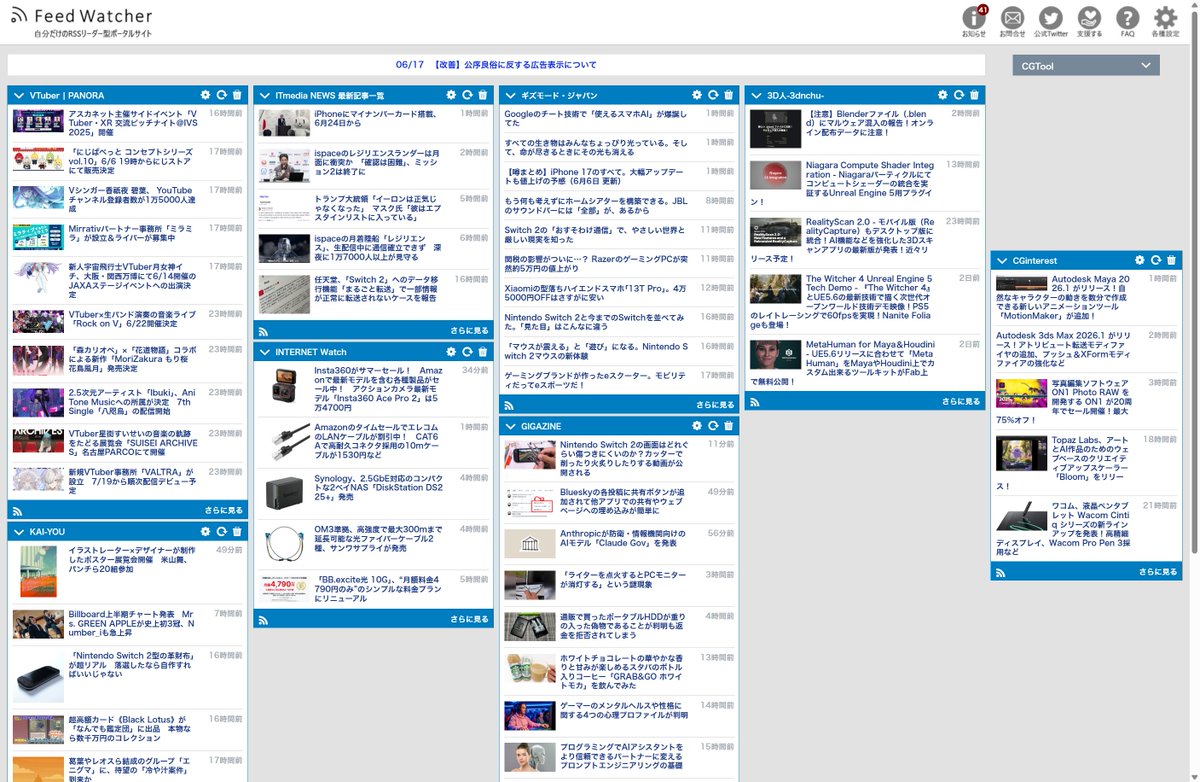Click the Witcher 4 Unreal Engine 5 thumbnail

coord(776,288)
